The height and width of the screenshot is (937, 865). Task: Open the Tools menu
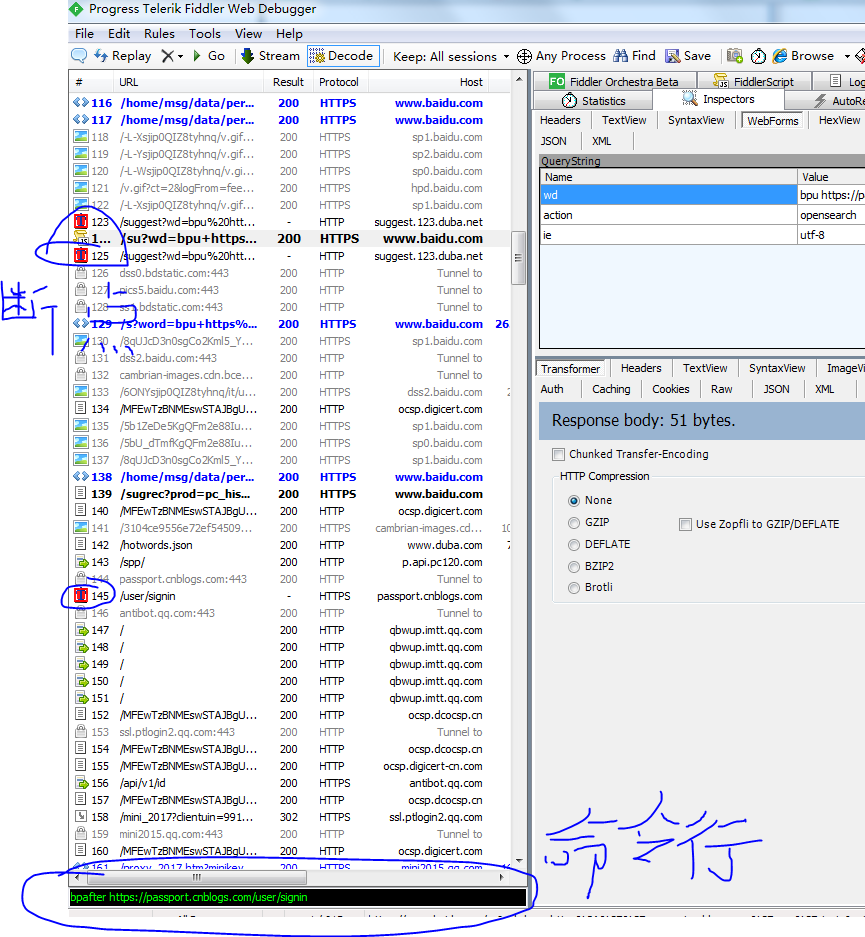pos(205,34)
